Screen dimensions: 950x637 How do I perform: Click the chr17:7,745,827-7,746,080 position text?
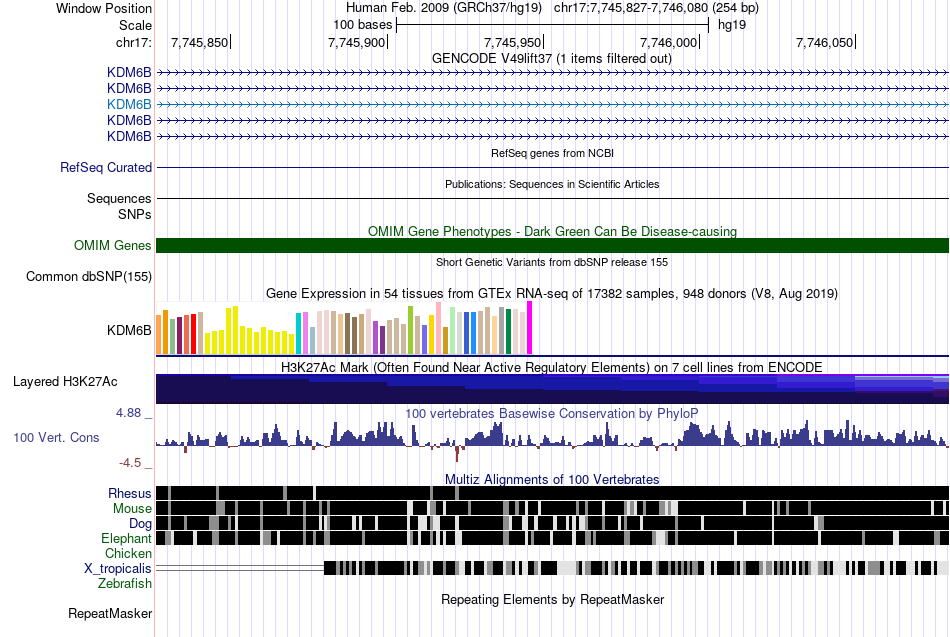click(x=656, y=8)
